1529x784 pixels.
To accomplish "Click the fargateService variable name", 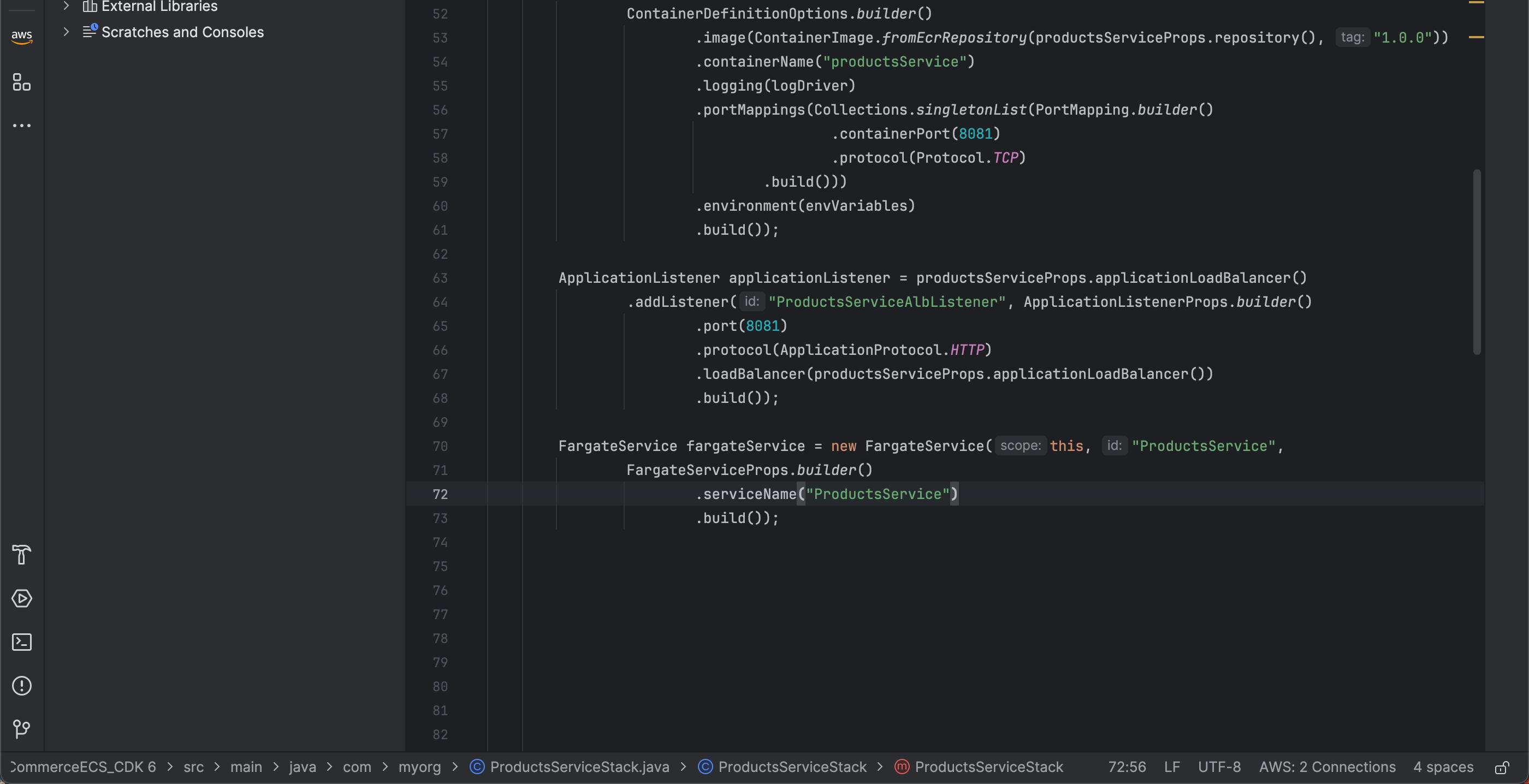I will (x=745, y=446).
